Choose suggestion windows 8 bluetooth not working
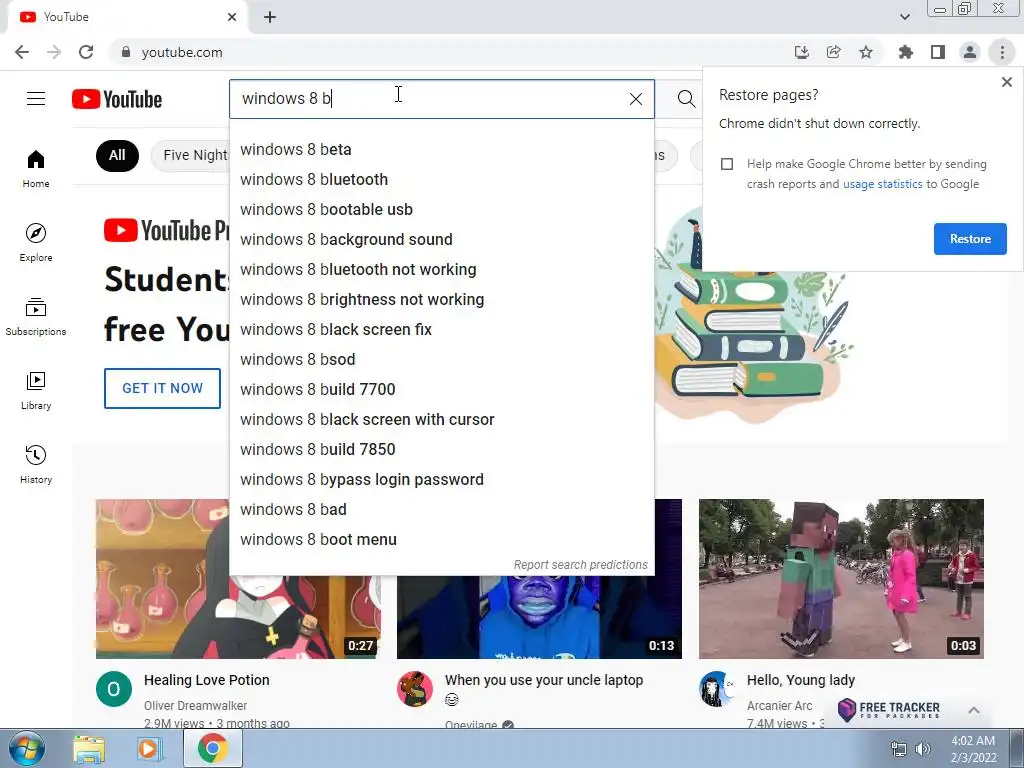 pyautogui.click(x=441, y=270)
